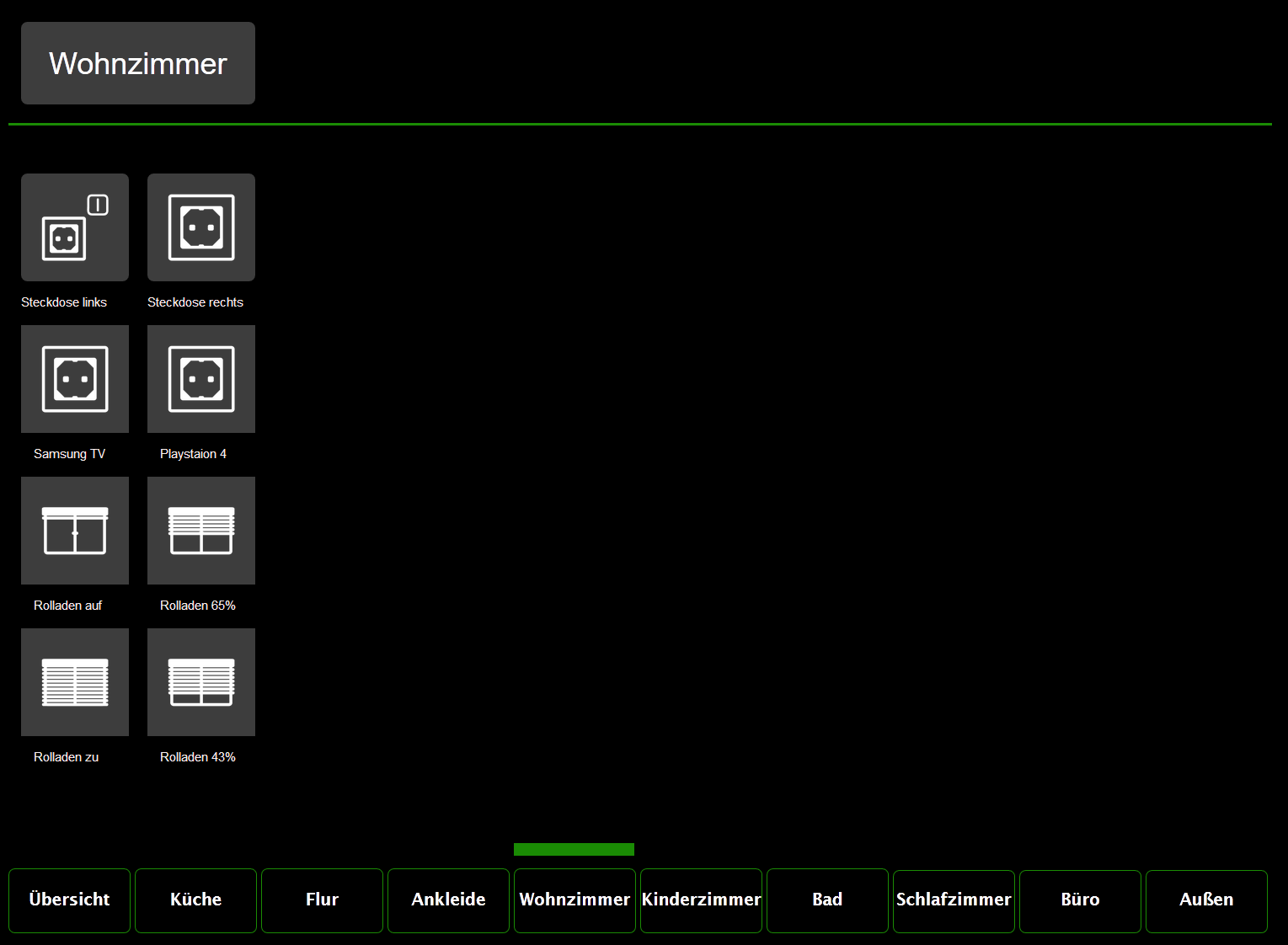Set shutters using Rolladen 65% icon
The height and width of the screenshot is (945, 1288).
(x=201, y=531)
